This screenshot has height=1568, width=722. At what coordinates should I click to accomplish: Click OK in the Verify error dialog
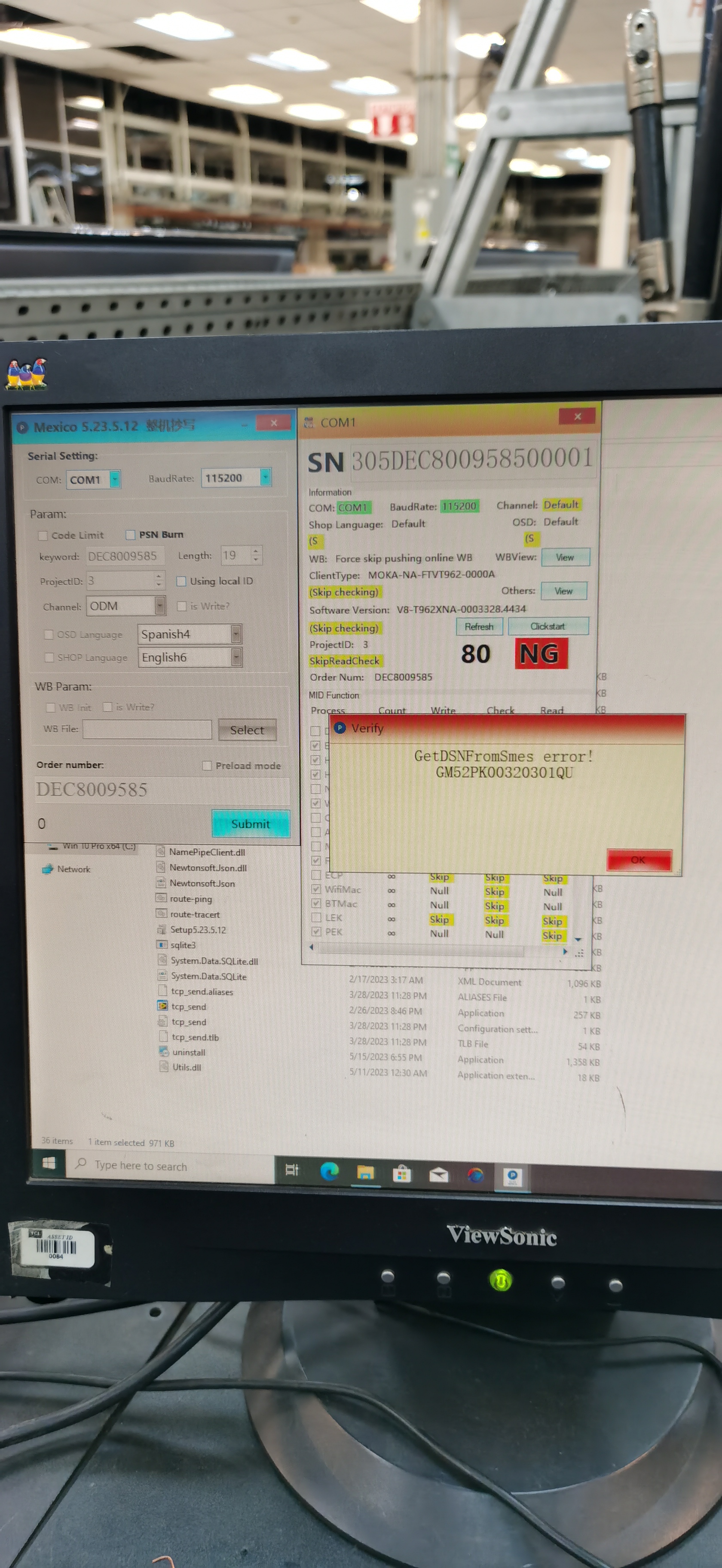point(639,860)
